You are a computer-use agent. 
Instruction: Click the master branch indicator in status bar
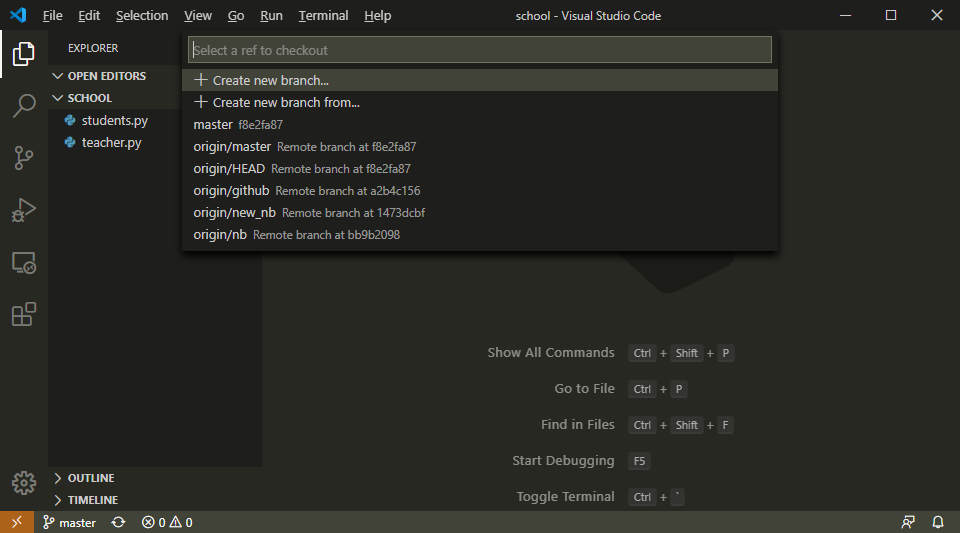[69, 523]
